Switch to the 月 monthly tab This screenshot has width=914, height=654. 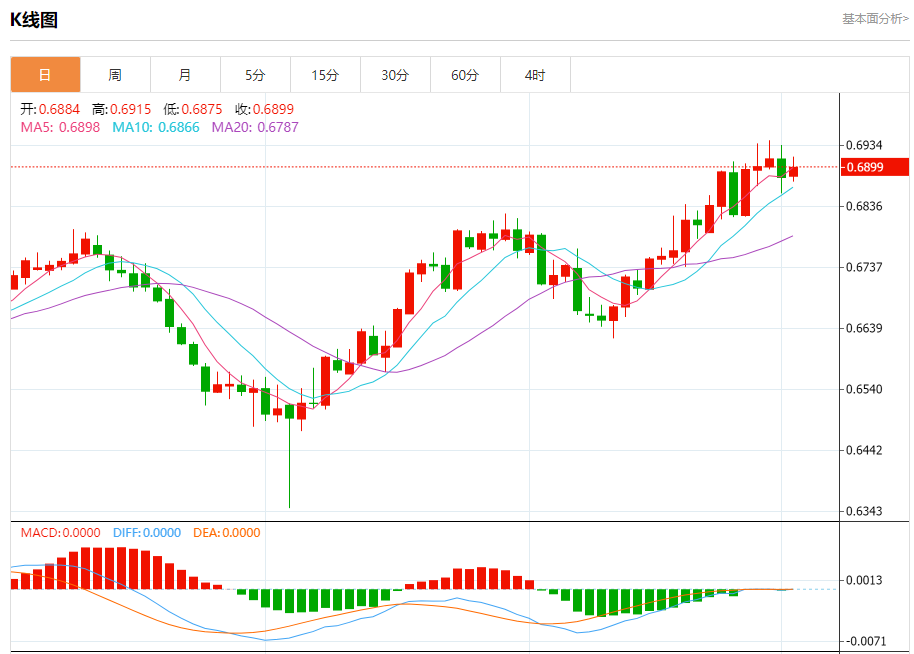pyautogui.click(x=185, y=75)
